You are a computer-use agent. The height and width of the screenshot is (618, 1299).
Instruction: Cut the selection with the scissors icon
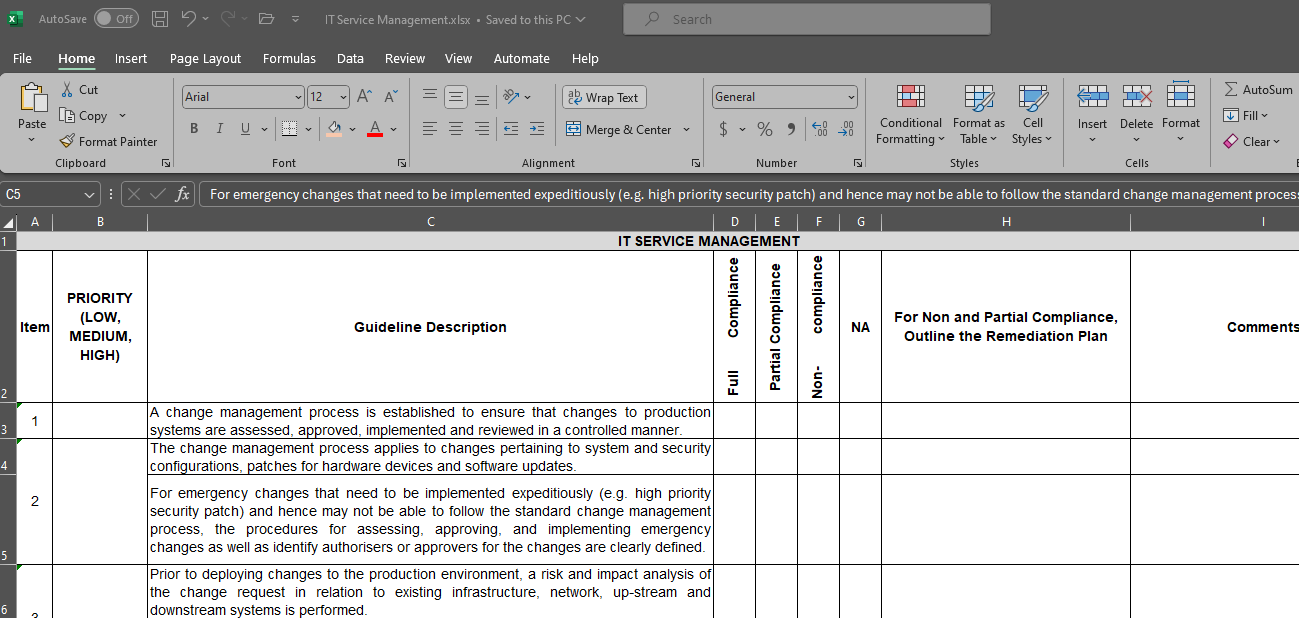[x=67, y=90]
